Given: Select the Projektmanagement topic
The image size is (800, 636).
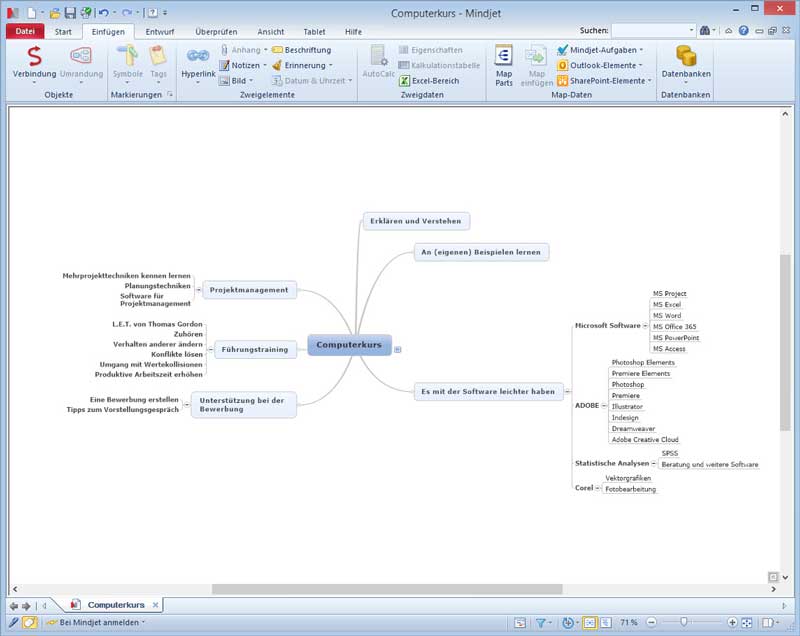Looking at the screenshot, I should coord(249,290).
